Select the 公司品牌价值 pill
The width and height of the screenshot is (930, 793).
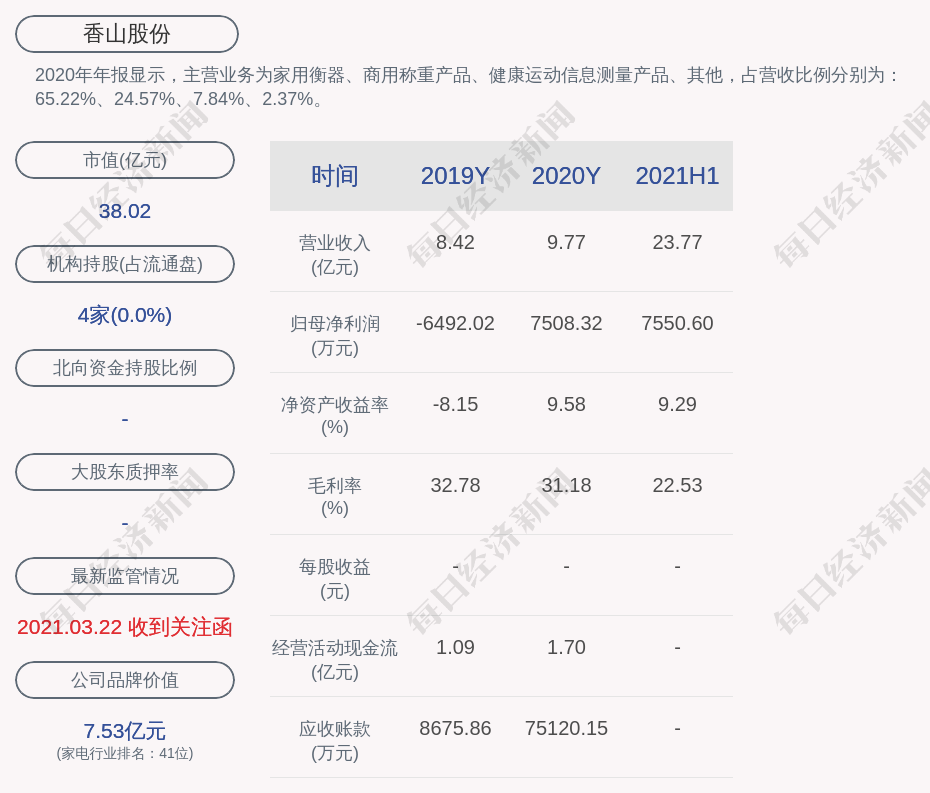pos(125,680)
